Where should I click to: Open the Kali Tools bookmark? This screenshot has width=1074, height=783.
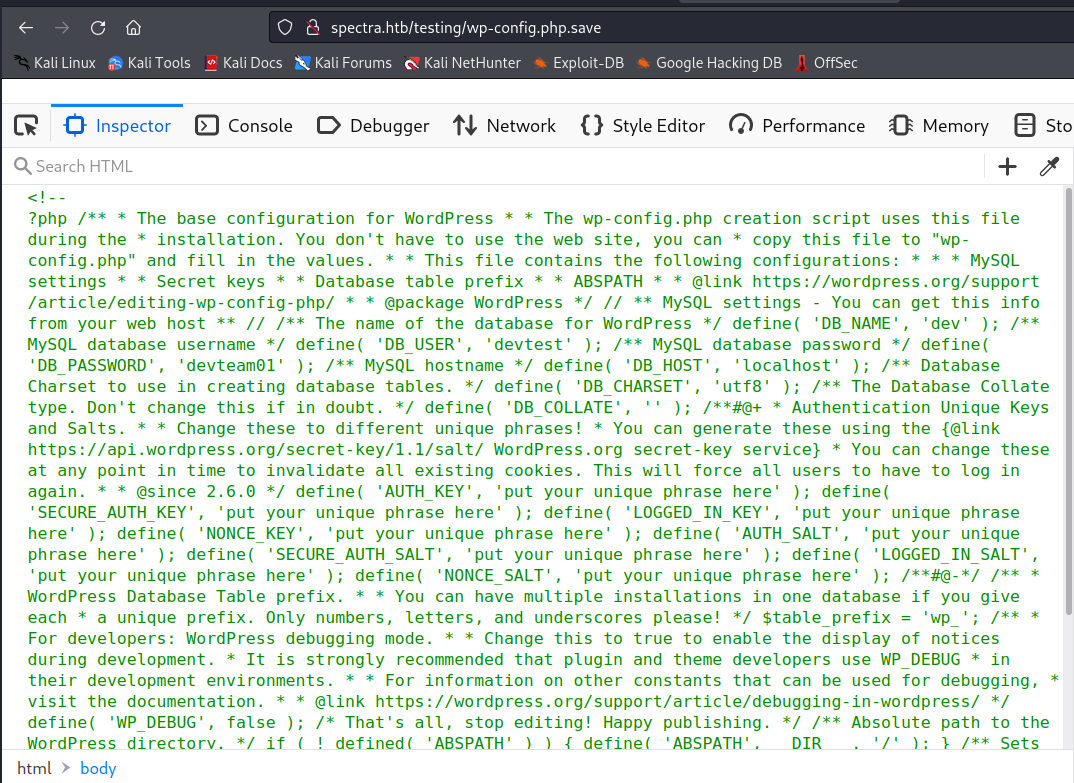click(149, 63)
